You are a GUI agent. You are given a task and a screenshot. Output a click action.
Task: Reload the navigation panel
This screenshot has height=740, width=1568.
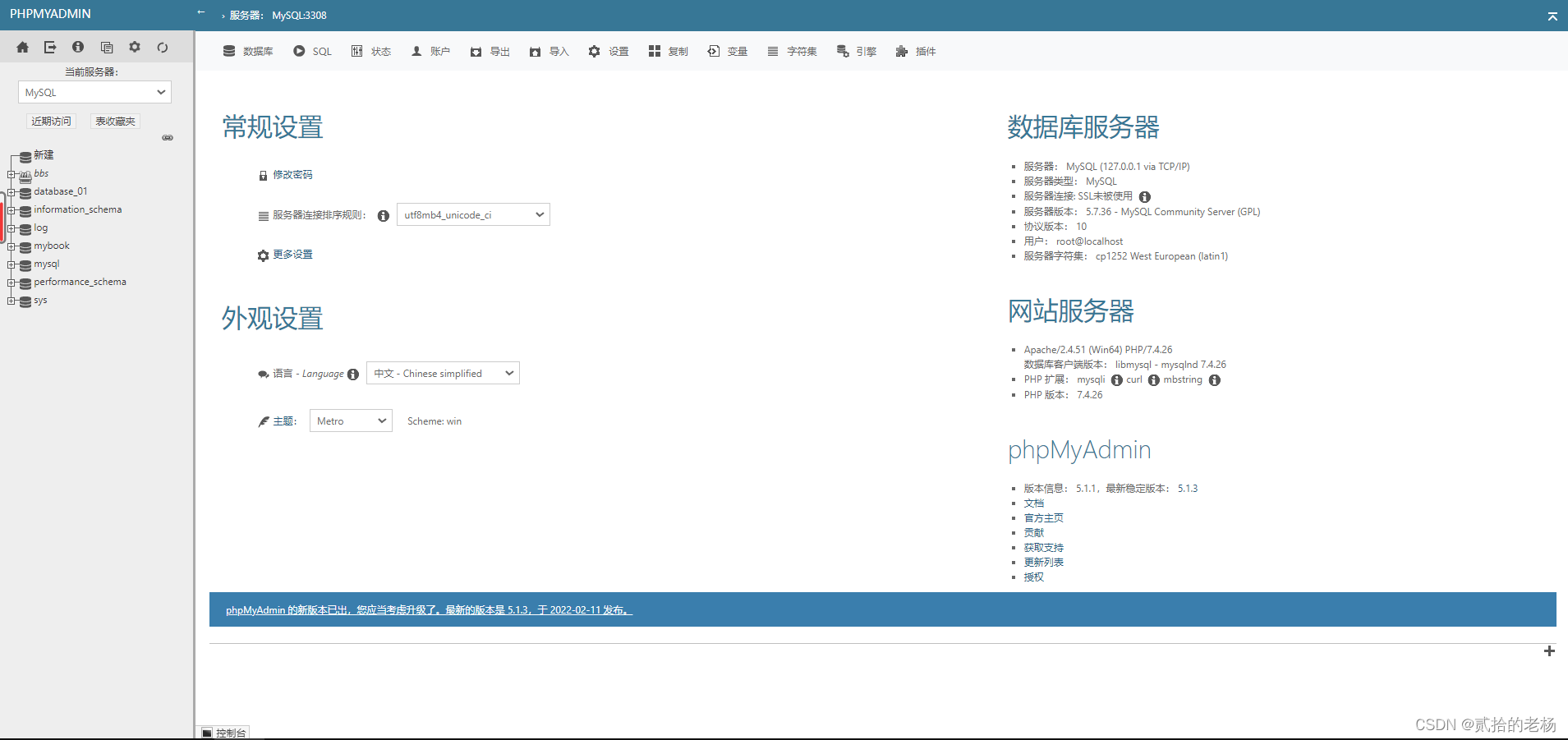163,48
